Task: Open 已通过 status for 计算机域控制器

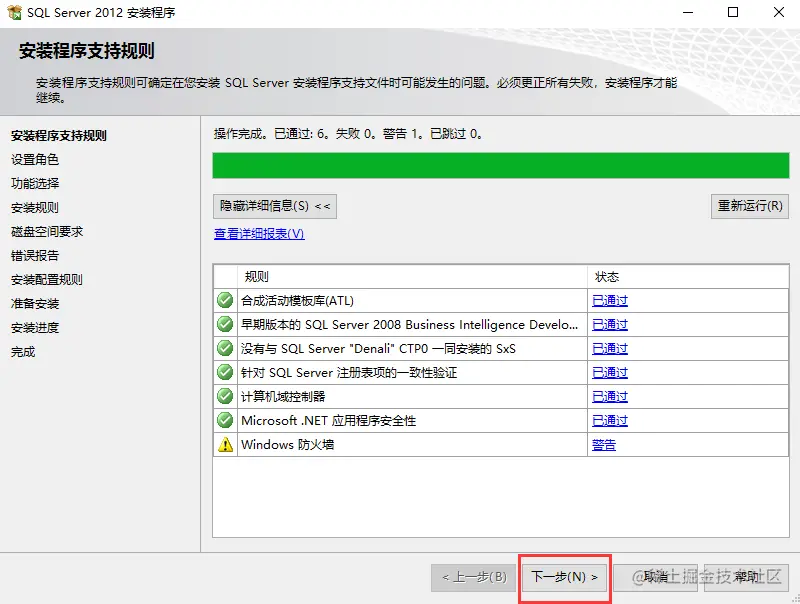Action: pos(610,396)
